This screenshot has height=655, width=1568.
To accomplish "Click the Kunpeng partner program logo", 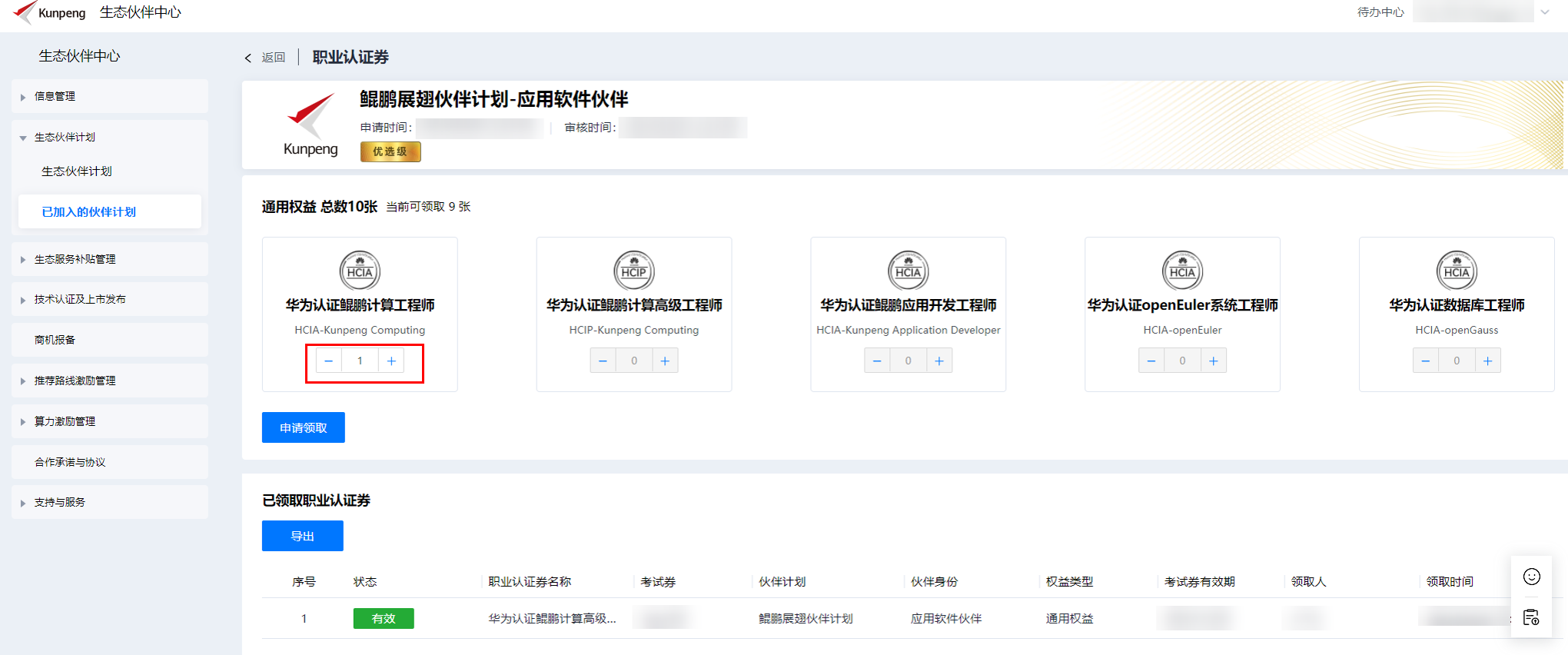I will pyautogui.click(x=311, y=125).
